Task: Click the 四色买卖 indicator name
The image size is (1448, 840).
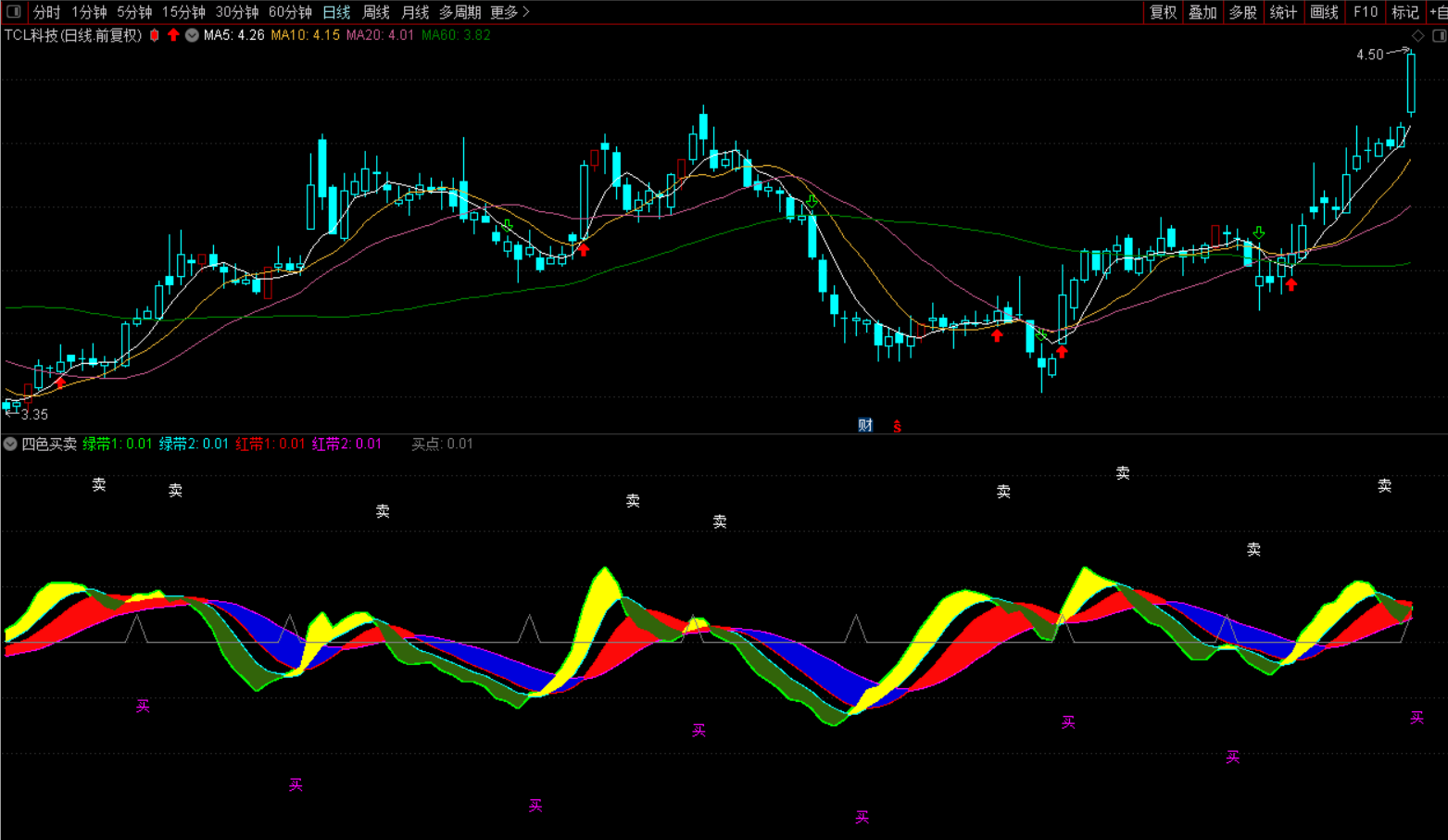Action: pyautogui.click(x=49, y=444)
